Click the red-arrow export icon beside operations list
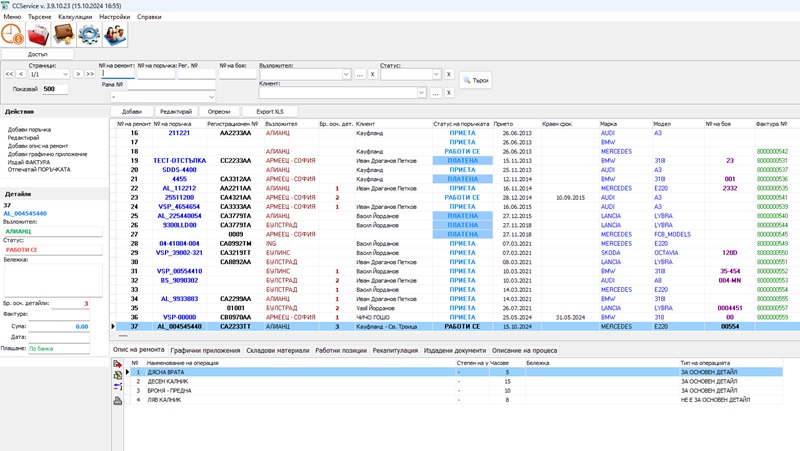800x451 pixels. click(x=117, y=364)
